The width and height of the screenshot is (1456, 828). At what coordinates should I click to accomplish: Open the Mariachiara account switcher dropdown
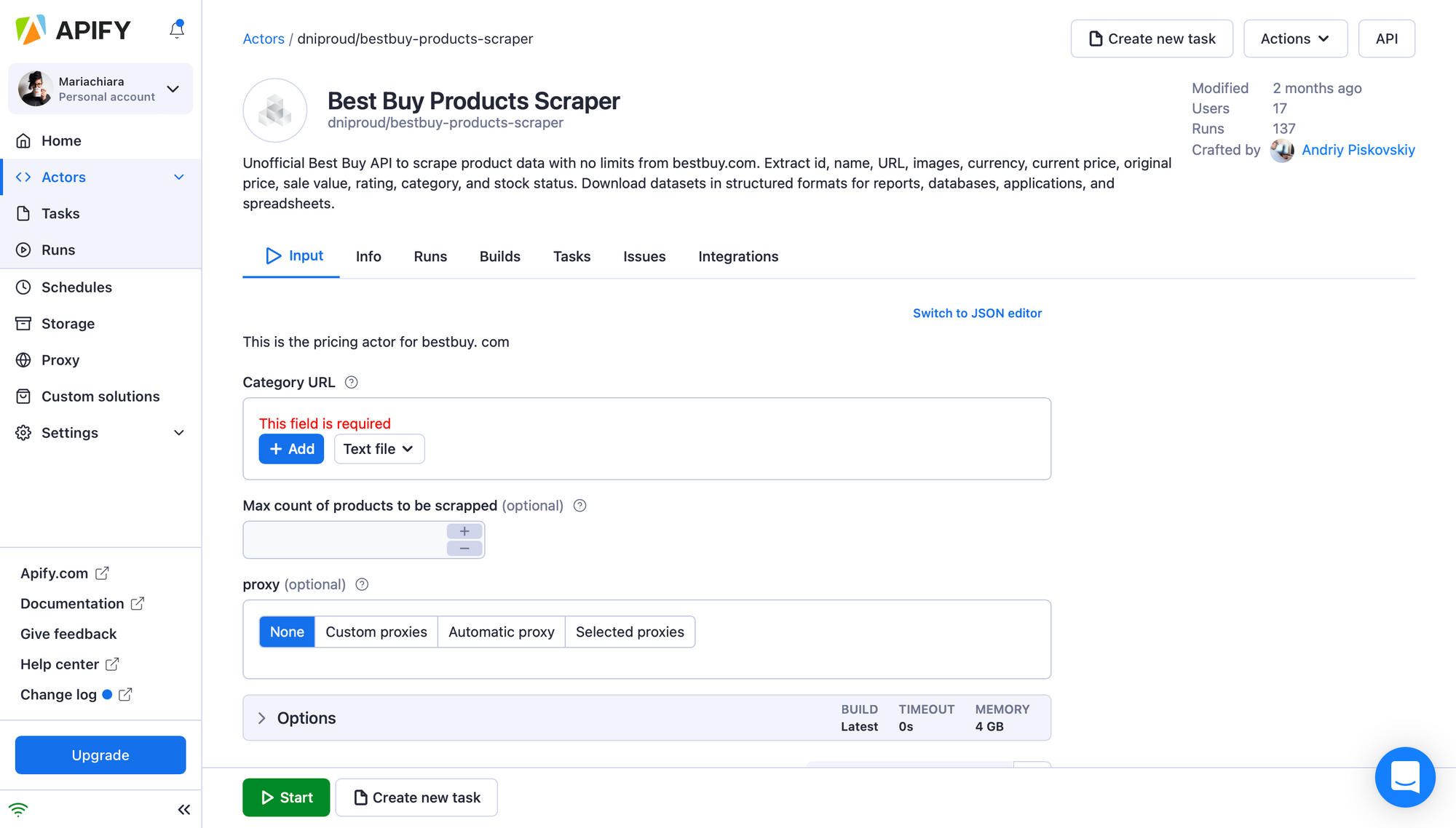pyautogui.click(x=100, y=89)
